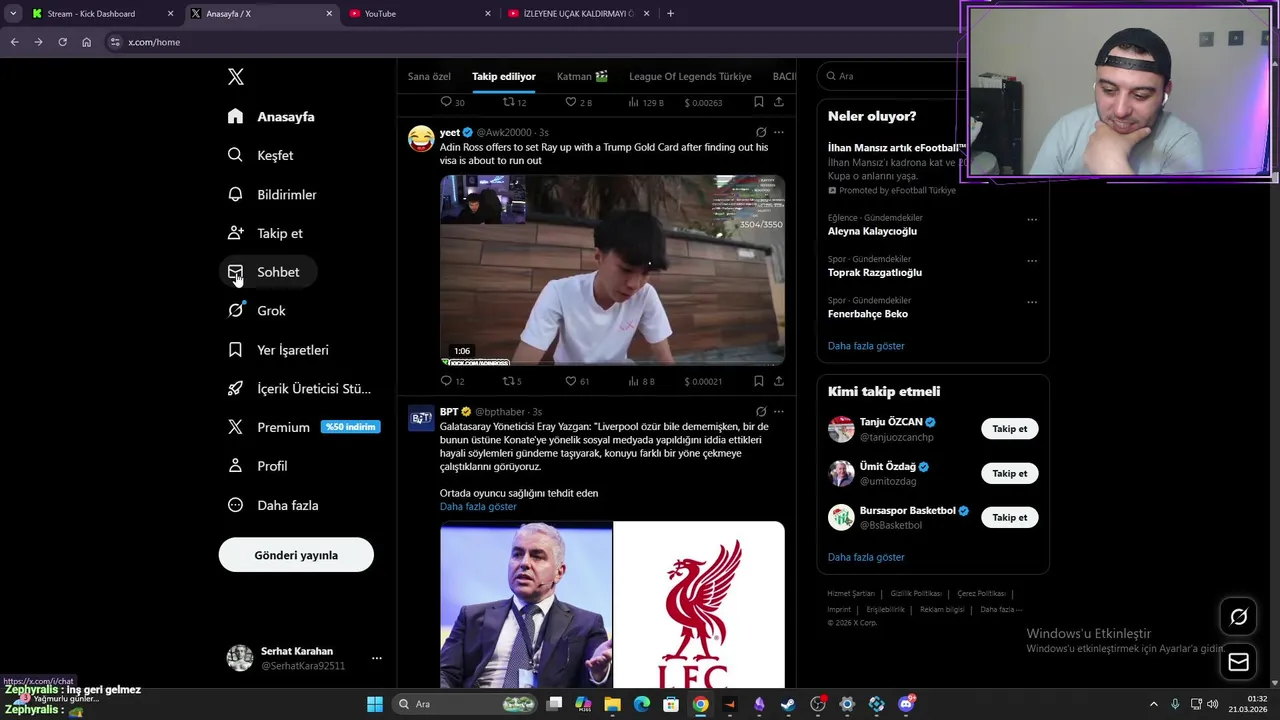Screen dimensions: 1280x720
Task: Bookmark the top post with 129 B views
Action: point(759,102)
